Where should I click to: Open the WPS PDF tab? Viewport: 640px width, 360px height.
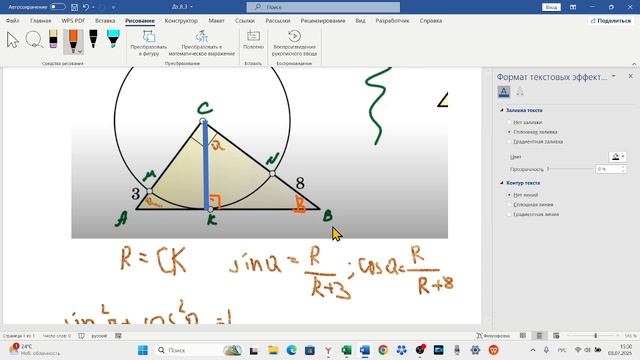click(73, 20)
